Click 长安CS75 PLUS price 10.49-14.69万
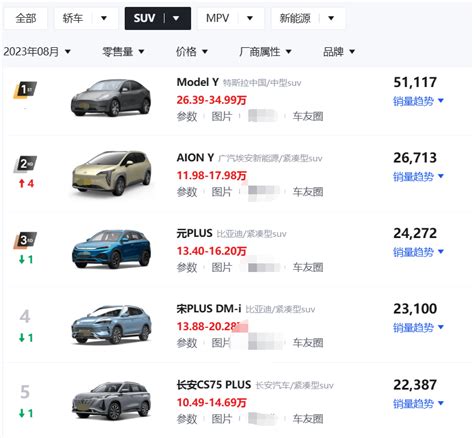Screen dimensions: 474x438 click(x=211, y=402)
